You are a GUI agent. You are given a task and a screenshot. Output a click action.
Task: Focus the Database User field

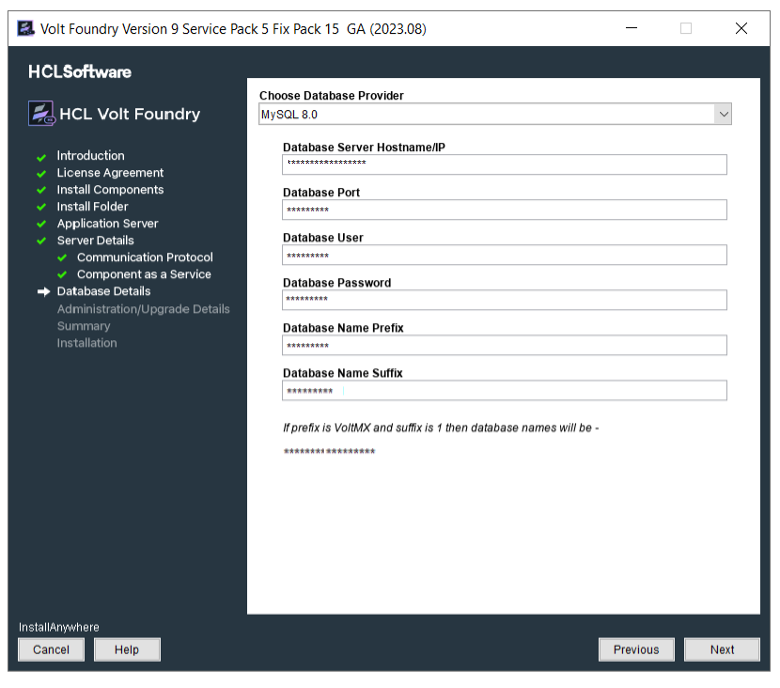point(504,255)
